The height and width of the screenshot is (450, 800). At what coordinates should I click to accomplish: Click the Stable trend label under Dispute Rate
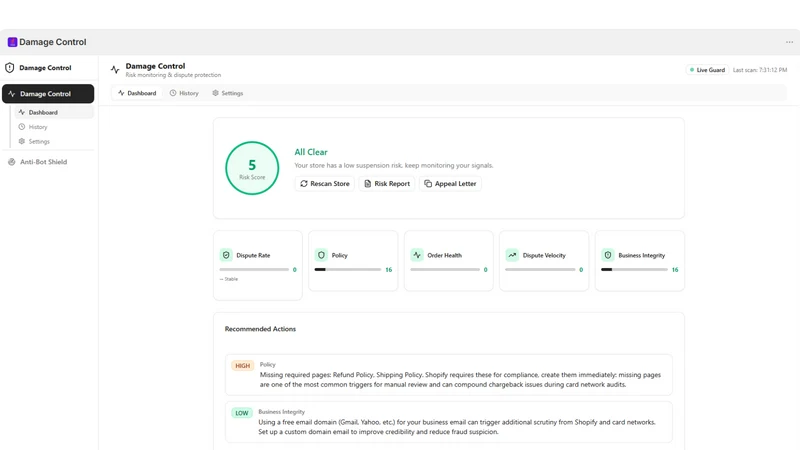tap(229, 279)
